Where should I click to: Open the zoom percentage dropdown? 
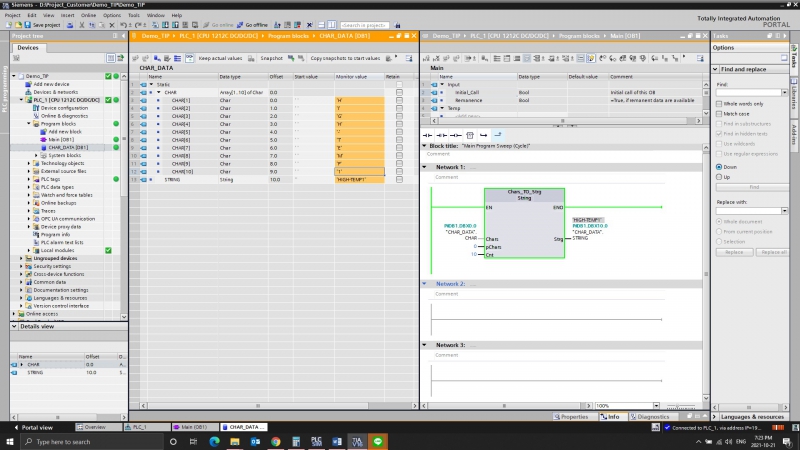click(x=656, y=406)
